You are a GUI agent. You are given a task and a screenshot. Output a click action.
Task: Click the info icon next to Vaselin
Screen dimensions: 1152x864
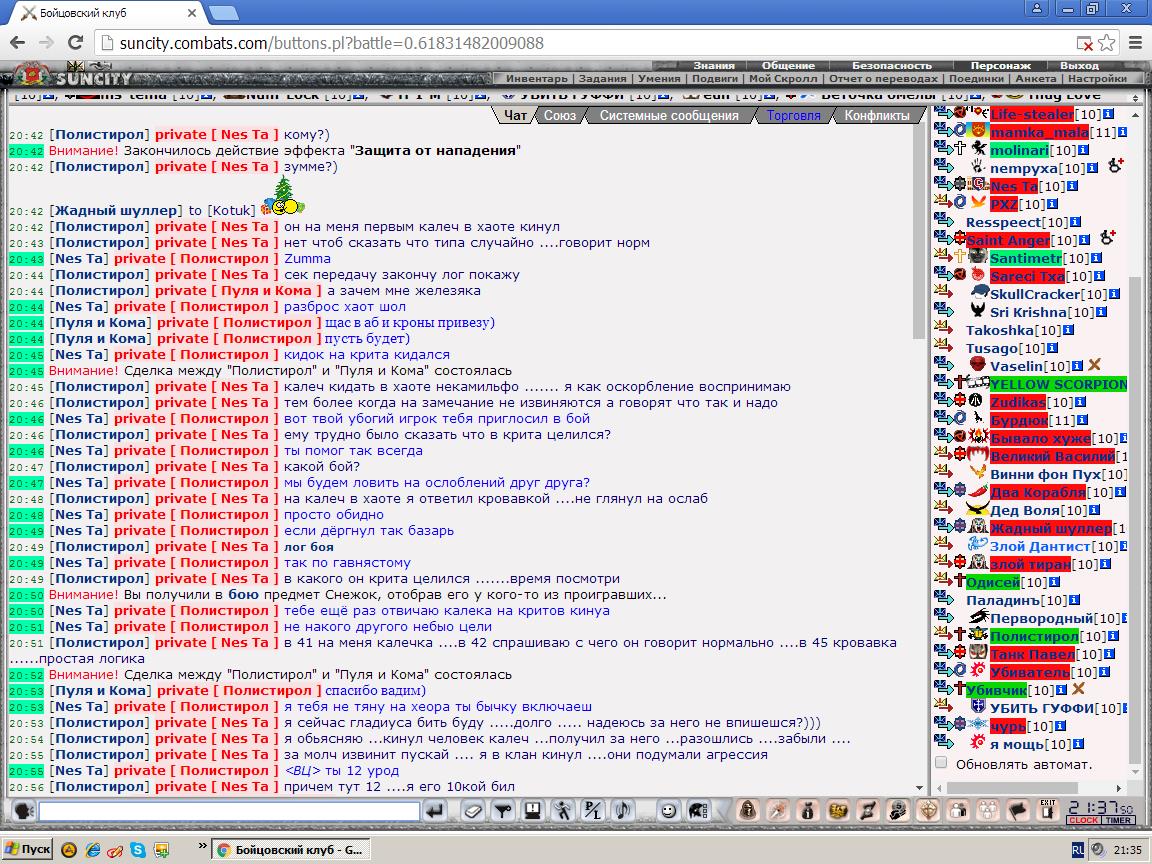pos(1077,366)
